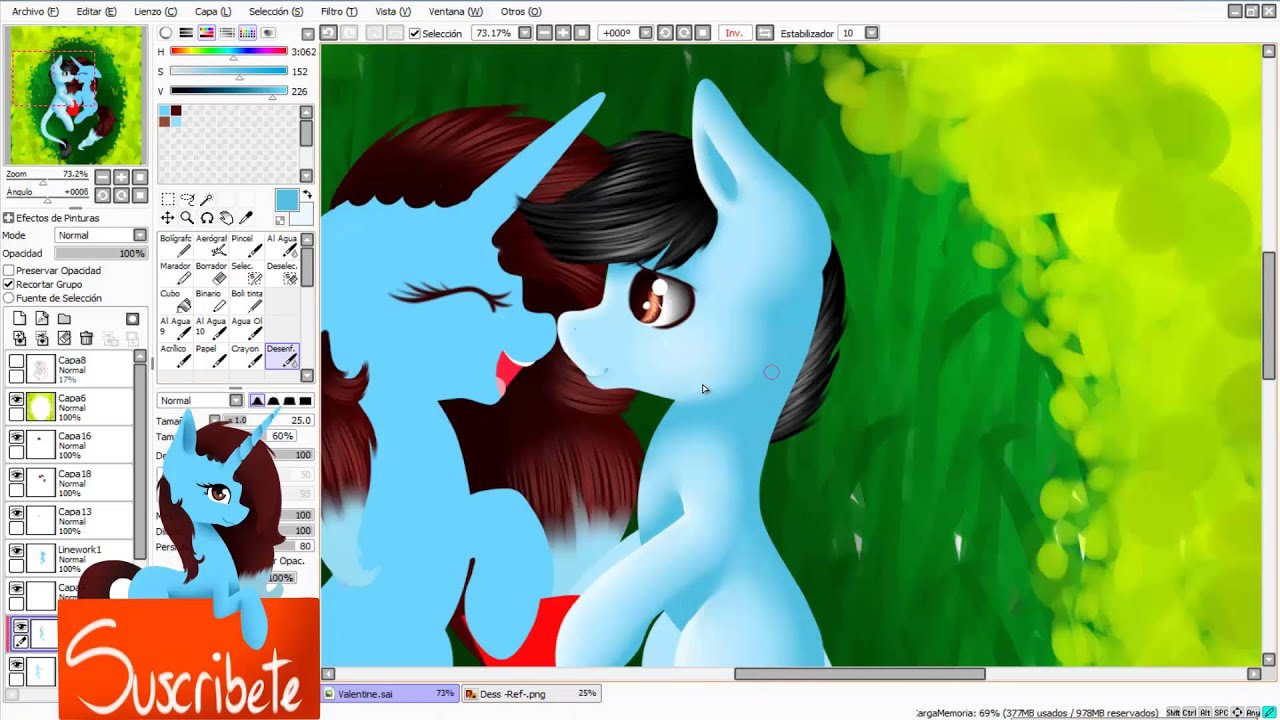
Task: Pick the Lasso selection tool
Action: coord(187,199)
